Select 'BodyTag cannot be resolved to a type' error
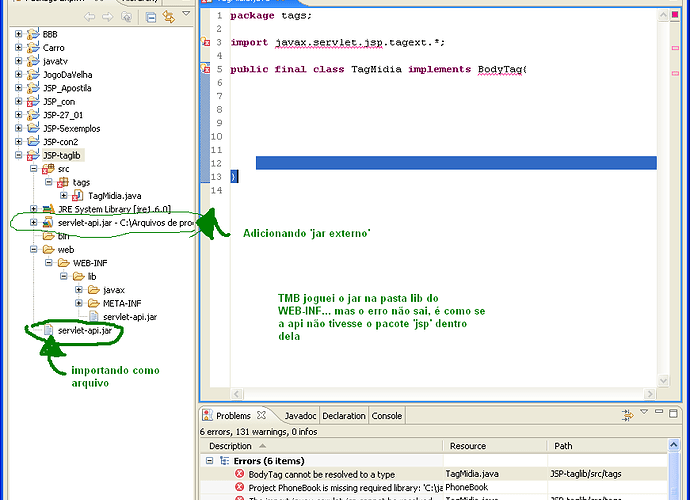The height and width of the screenshot is (500, 690). (321, 474)
